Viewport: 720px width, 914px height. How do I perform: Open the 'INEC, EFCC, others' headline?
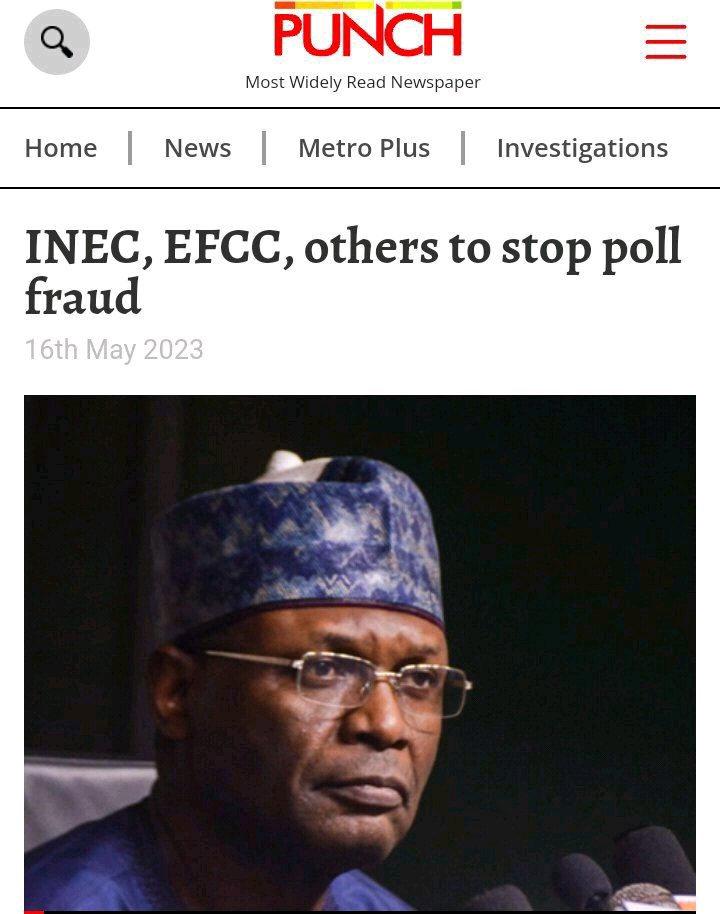pyautogui.click(x=353, y=272)
